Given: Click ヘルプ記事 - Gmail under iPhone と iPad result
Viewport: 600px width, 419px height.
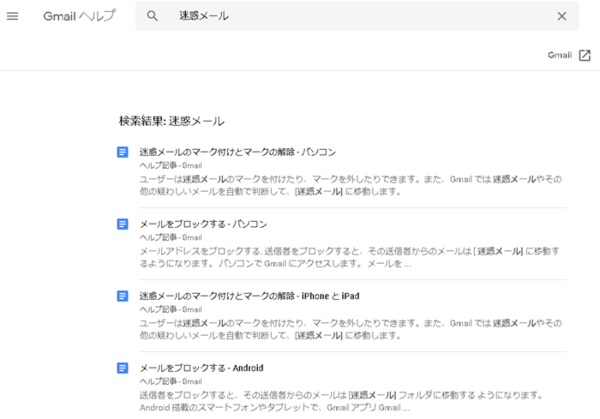Looking at the screenshot, I should pos(171,309).
